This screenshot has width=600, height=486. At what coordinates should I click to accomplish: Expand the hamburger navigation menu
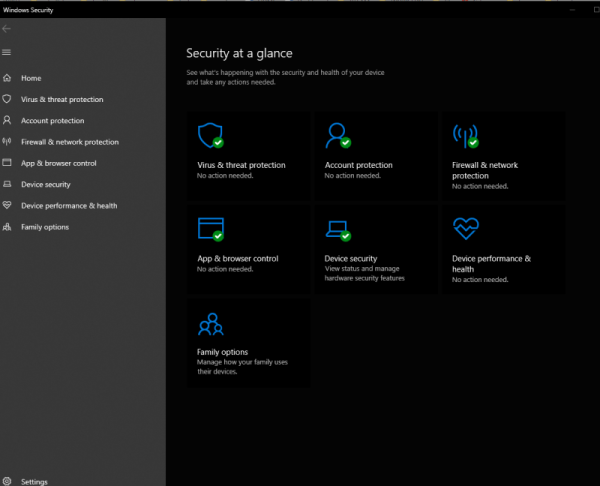[7, 52]
